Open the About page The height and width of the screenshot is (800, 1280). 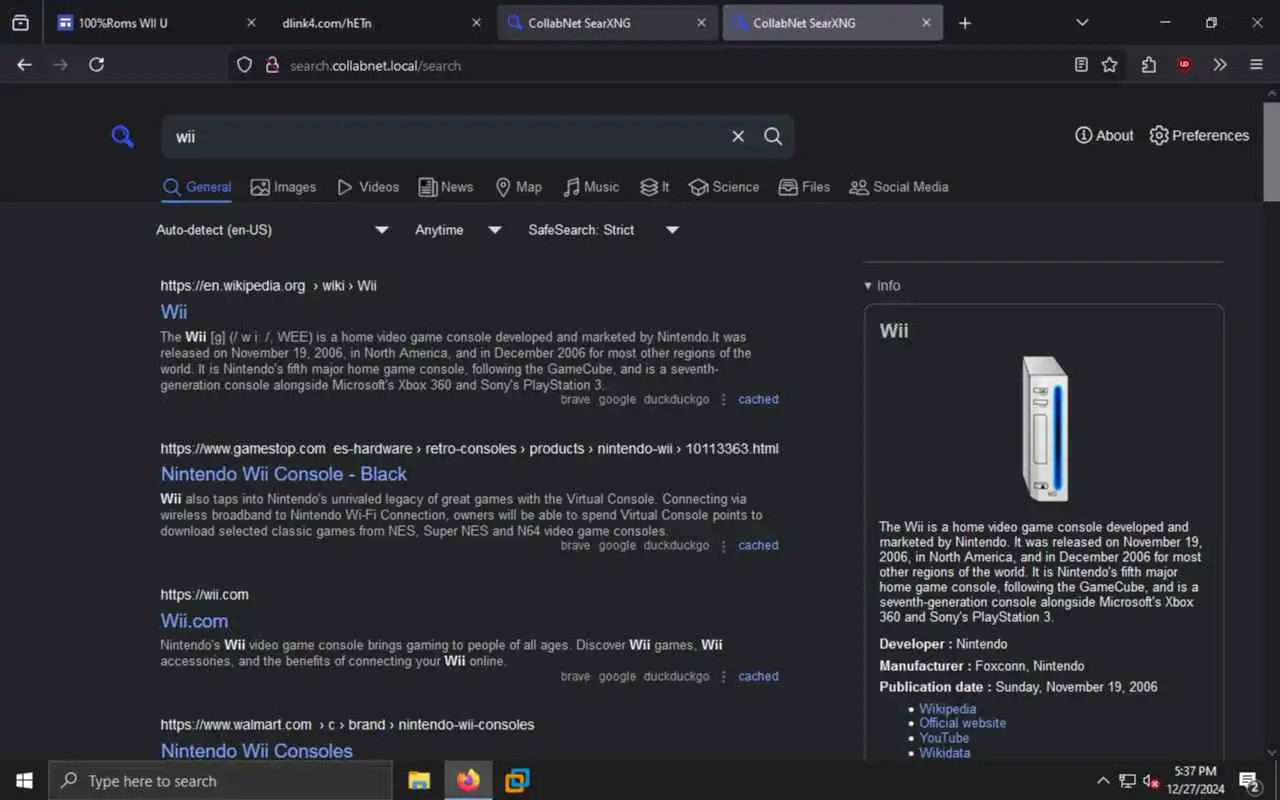pyautogui.click(x=1104, y=135)
